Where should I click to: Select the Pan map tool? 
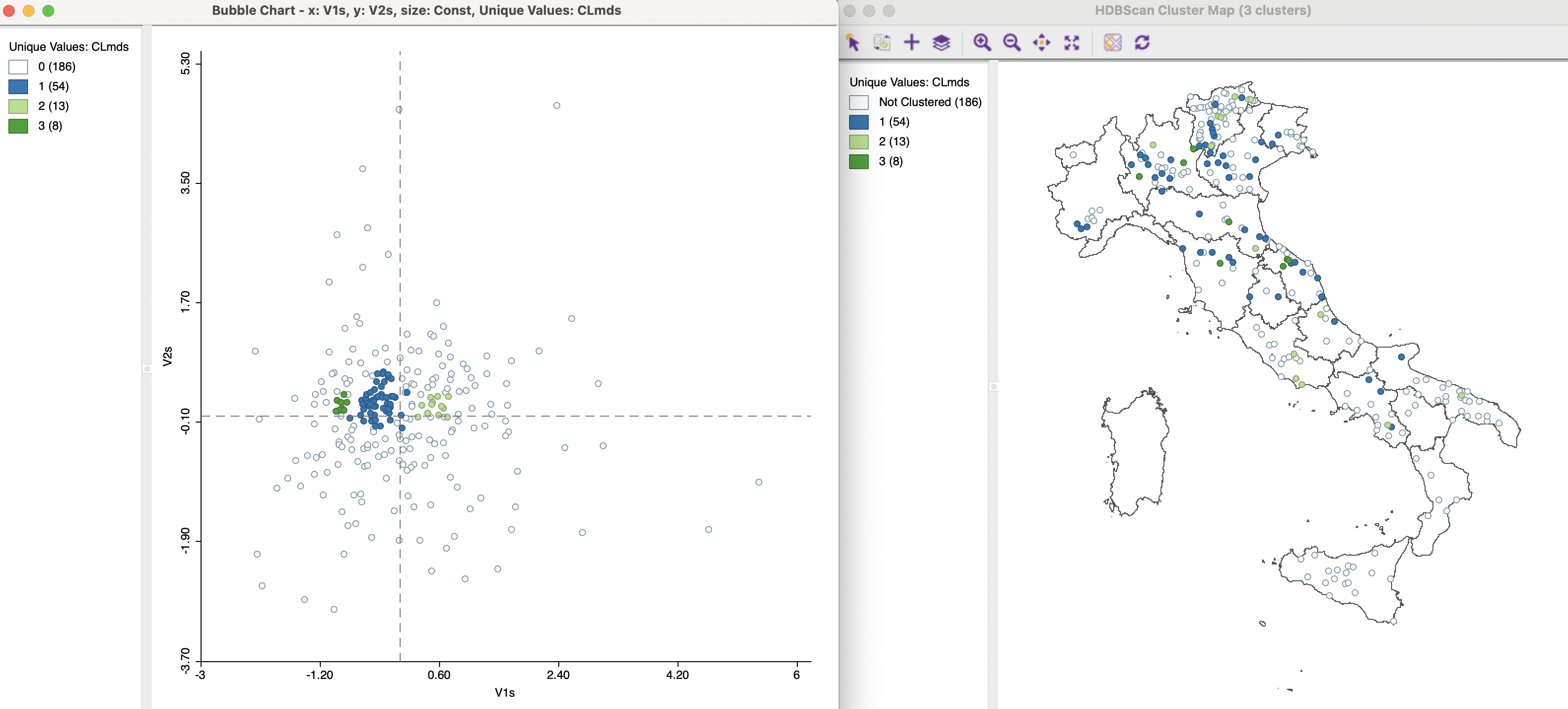[1042, 42]
